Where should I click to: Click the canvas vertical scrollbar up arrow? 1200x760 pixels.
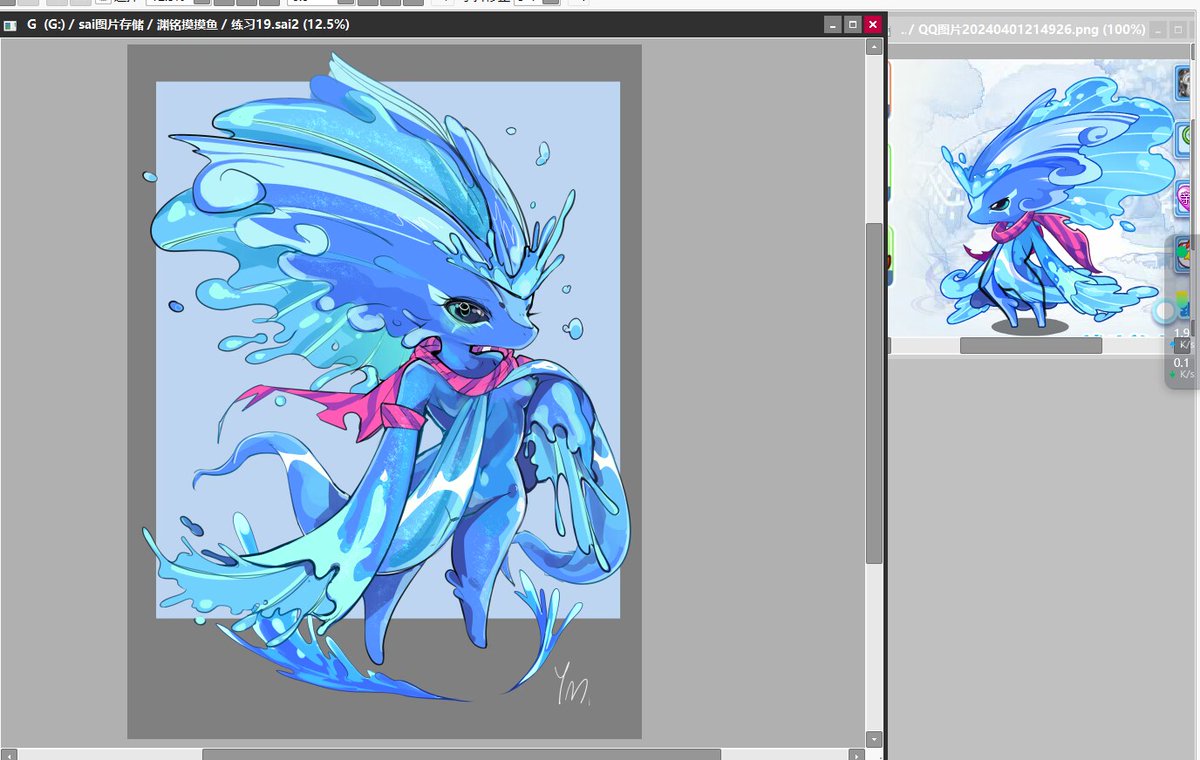point(874,46)
